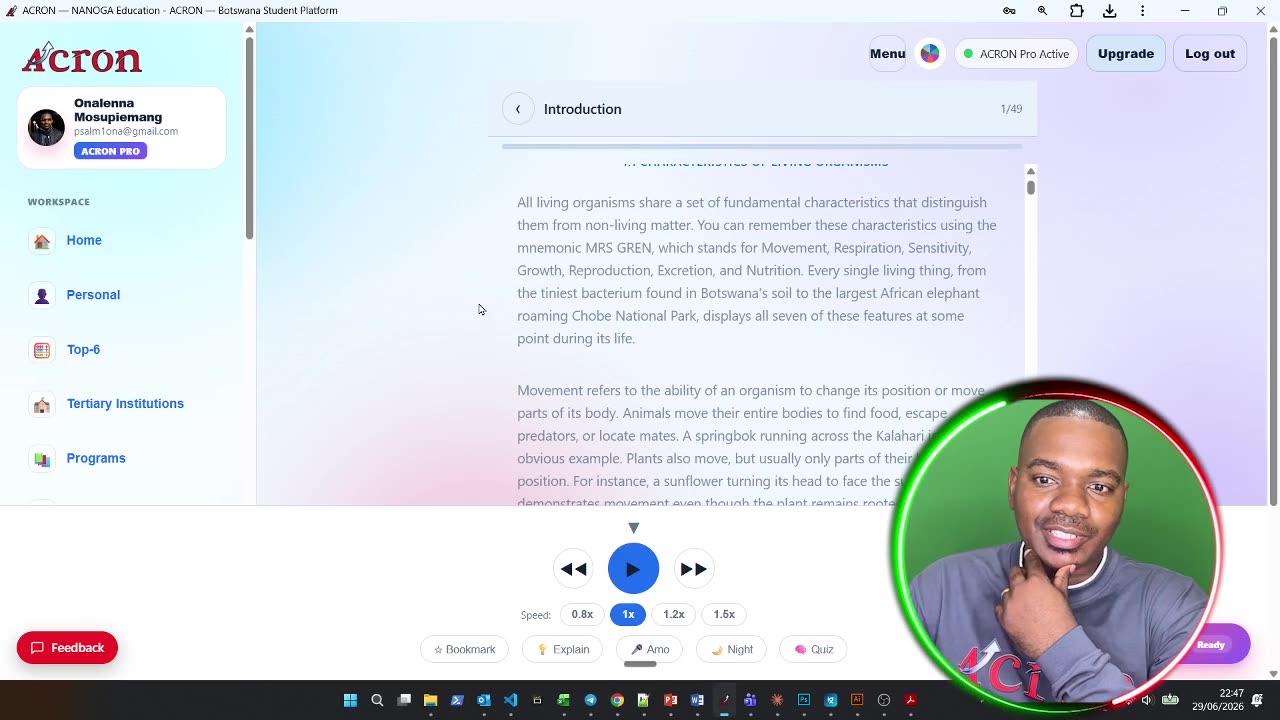1280x720 pixels.
Task: Open Photoshop from the taskbar
Action: click(804, 700)
